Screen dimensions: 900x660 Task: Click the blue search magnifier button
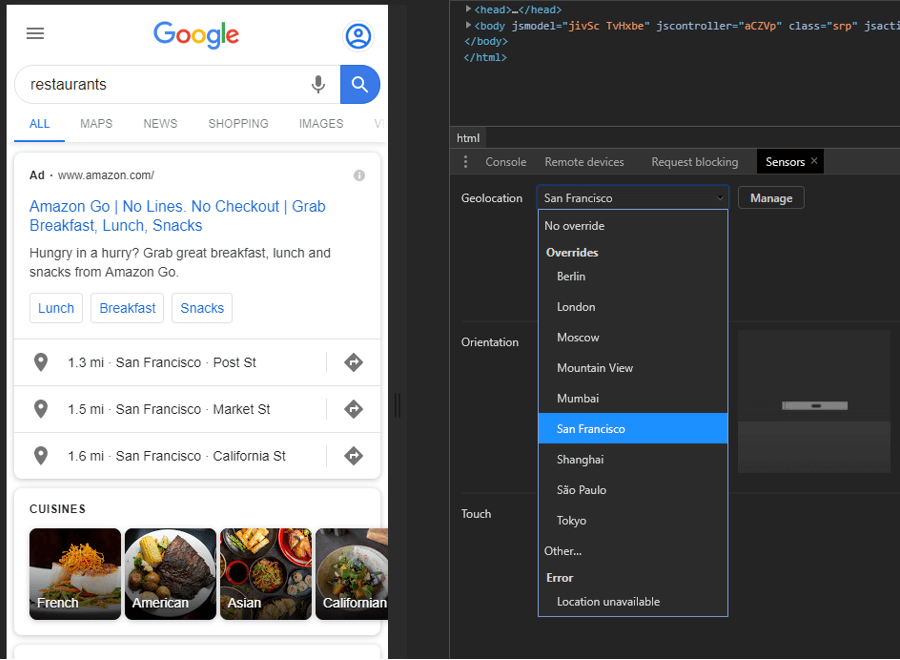click(x=360, y=84)
